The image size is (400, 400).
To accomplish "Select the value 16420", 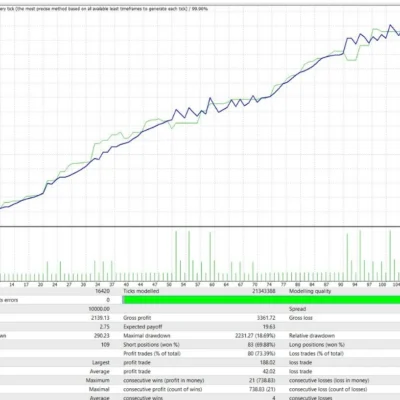I will (x=102, y=291).
